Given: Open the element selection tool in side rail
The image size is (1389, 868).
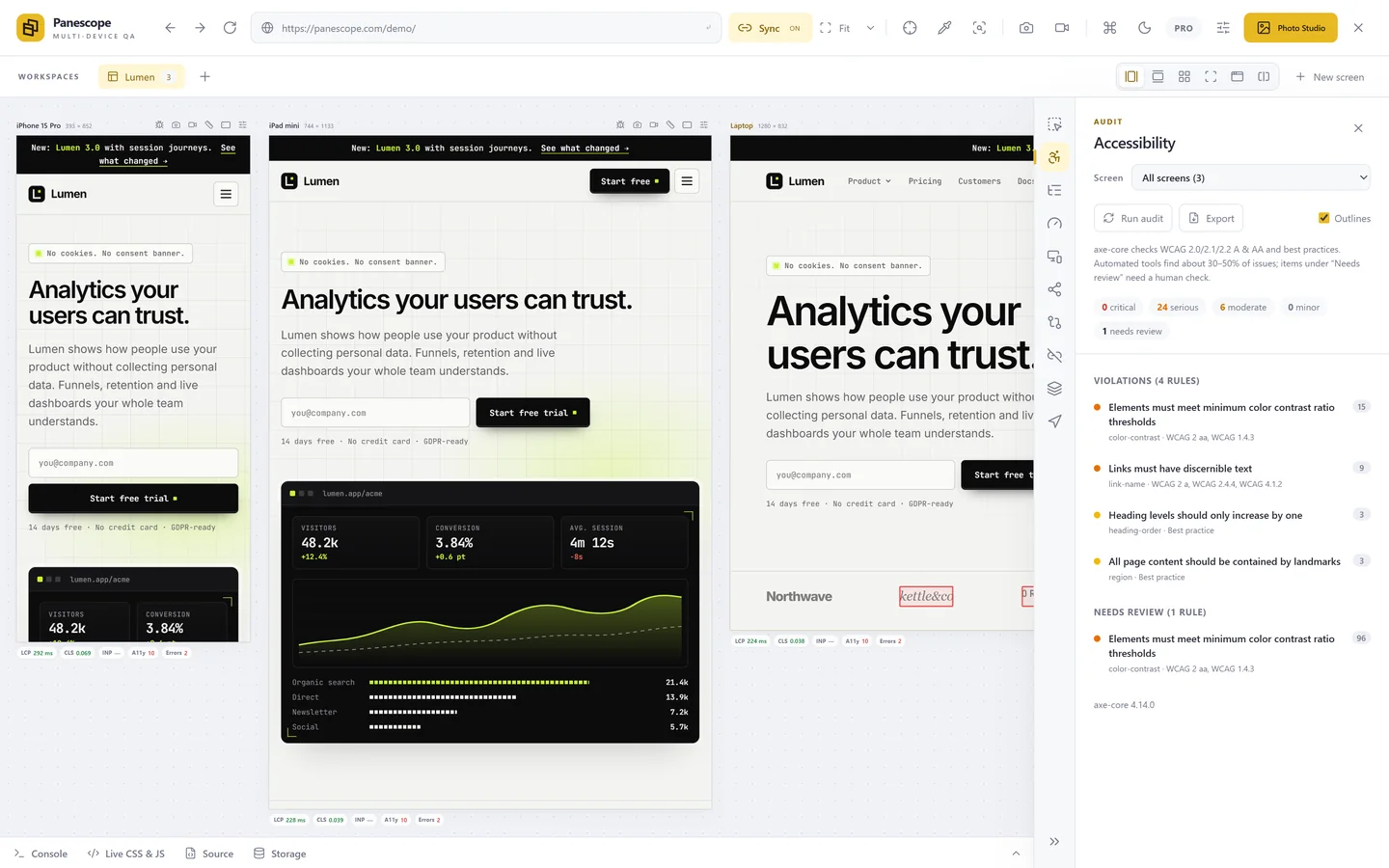Looking at the screenshot, I should (1054, 124).
